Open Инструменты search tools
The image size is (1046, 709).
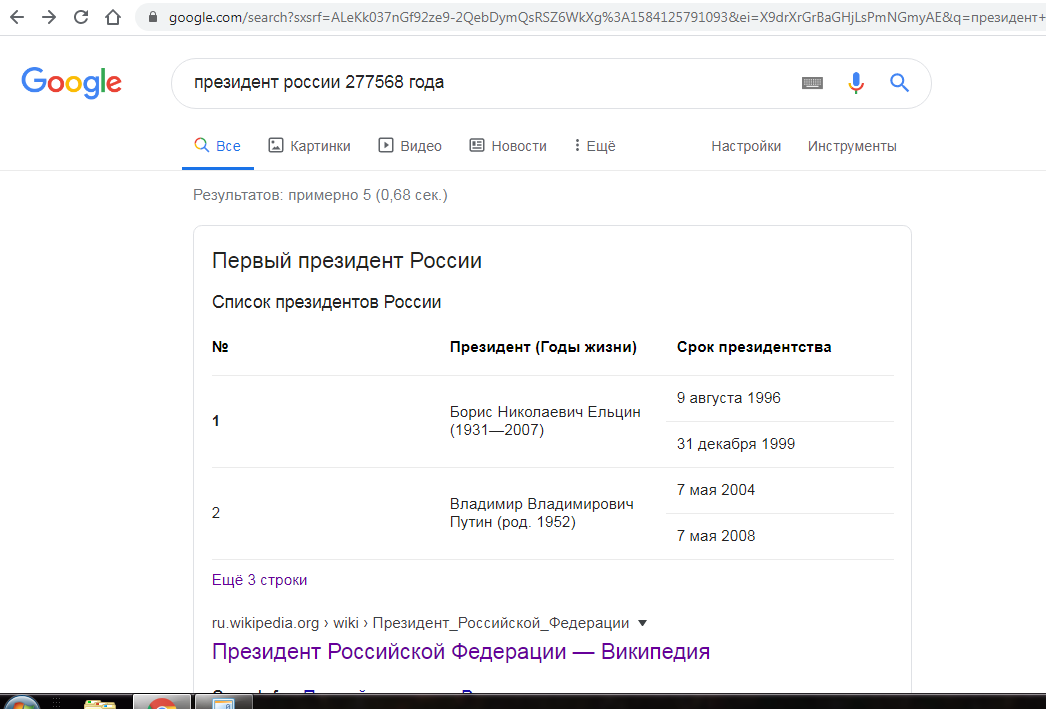point(852,146)
